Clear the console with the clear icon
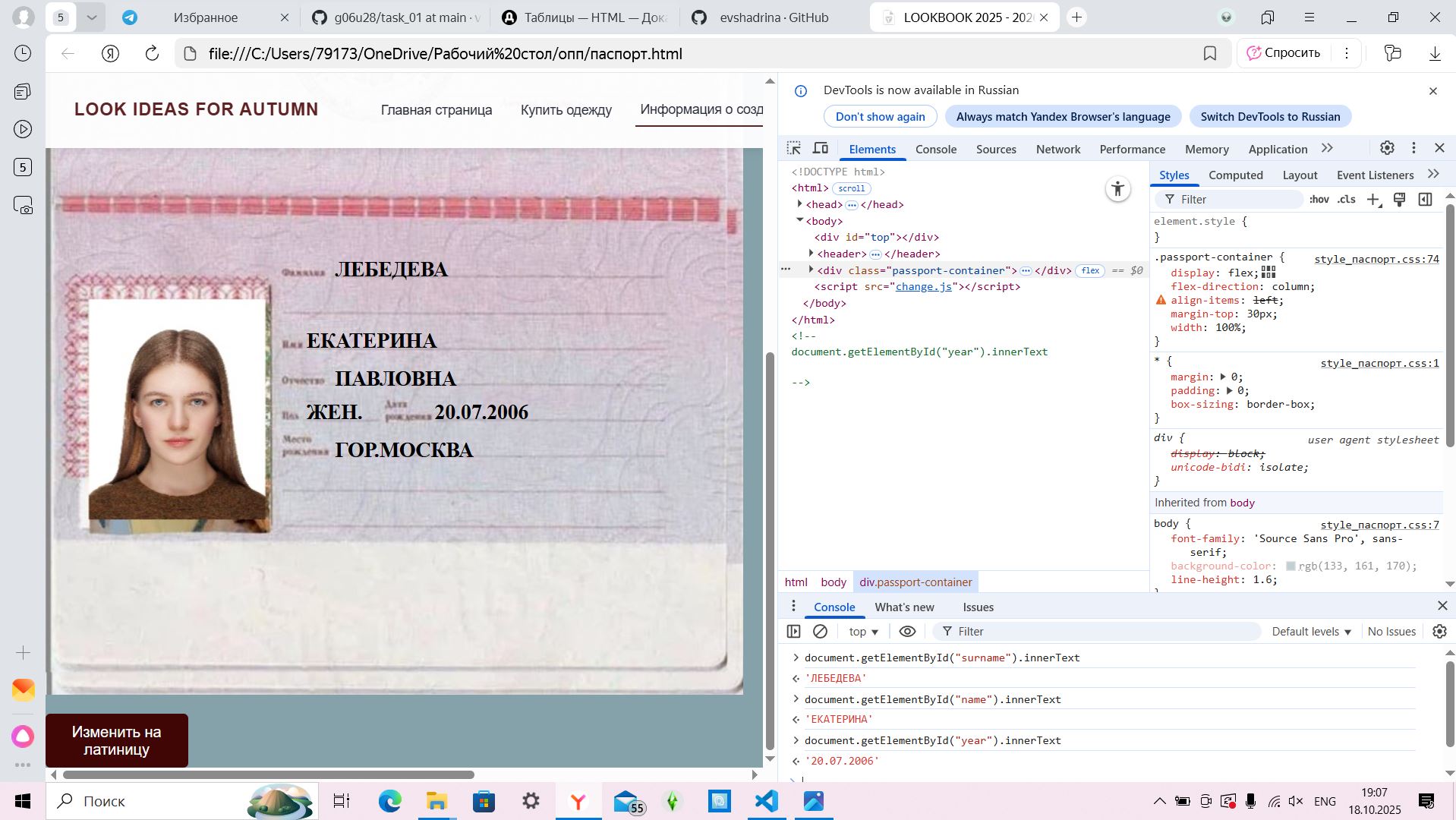1456x820 pixels. click(820, 632)
